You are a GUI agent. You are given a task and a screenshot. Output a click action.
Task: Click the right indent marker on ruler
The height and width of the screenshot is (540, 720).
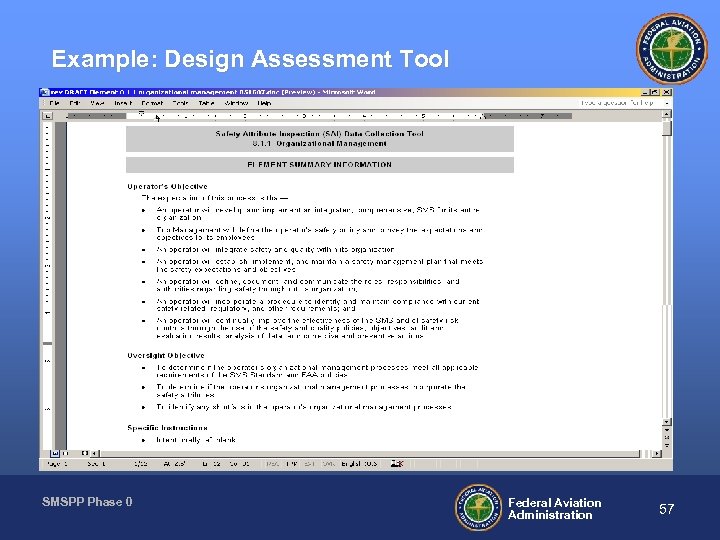point(483,118)
